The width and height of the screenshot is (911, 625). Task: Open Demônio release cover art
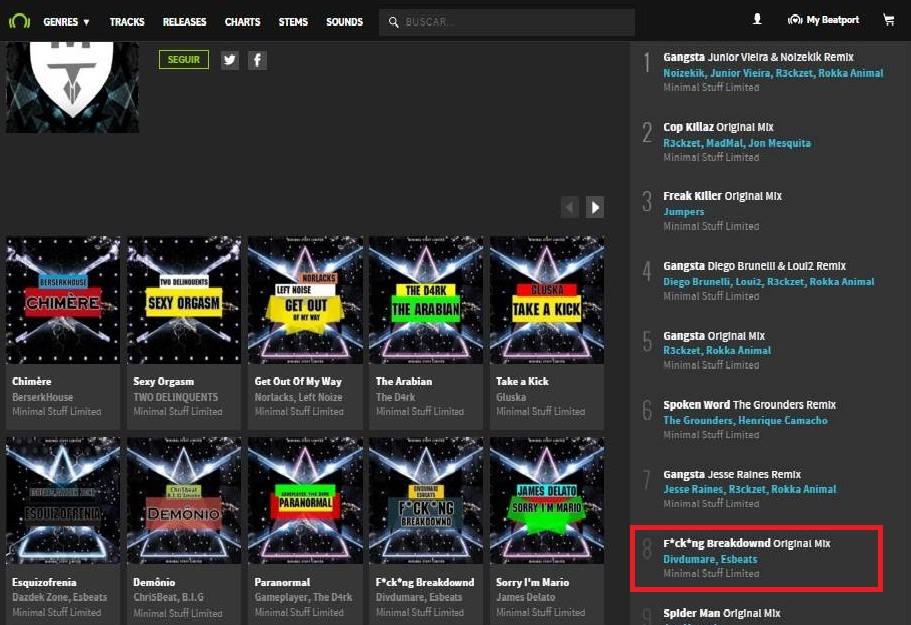[x=184, y=501]
